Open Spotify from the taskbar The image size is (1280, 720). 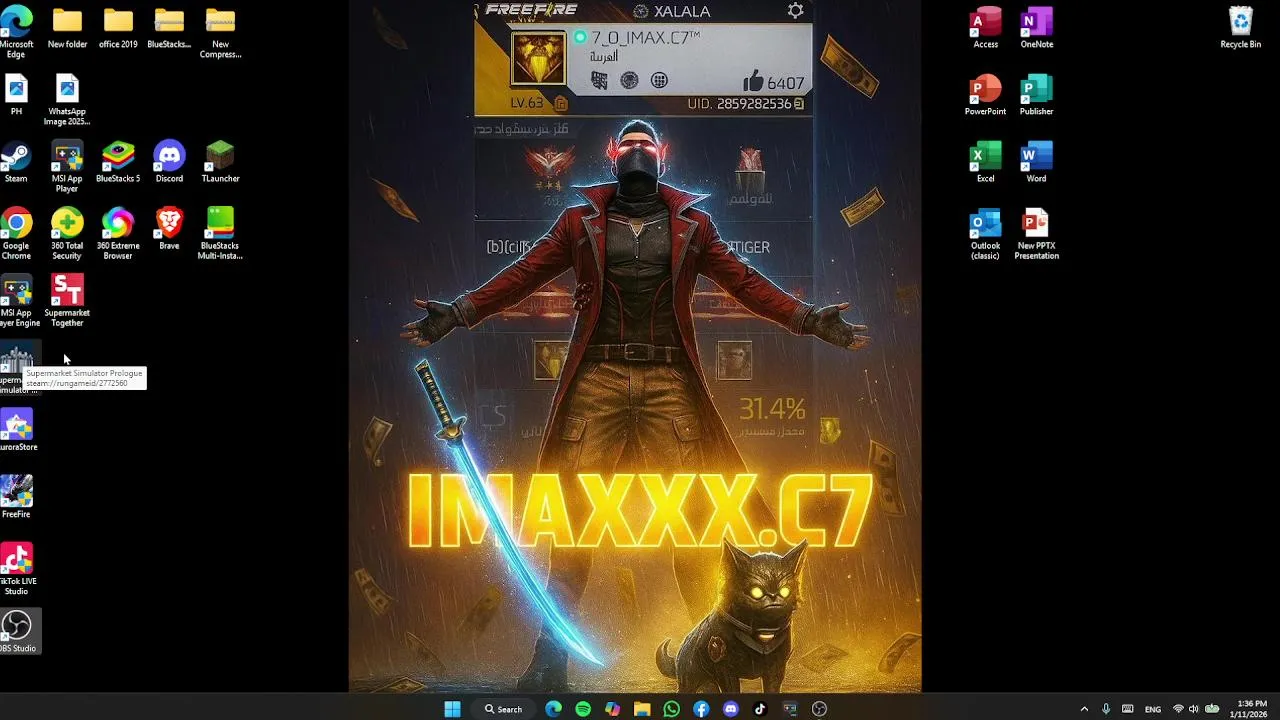pos(583,709)
